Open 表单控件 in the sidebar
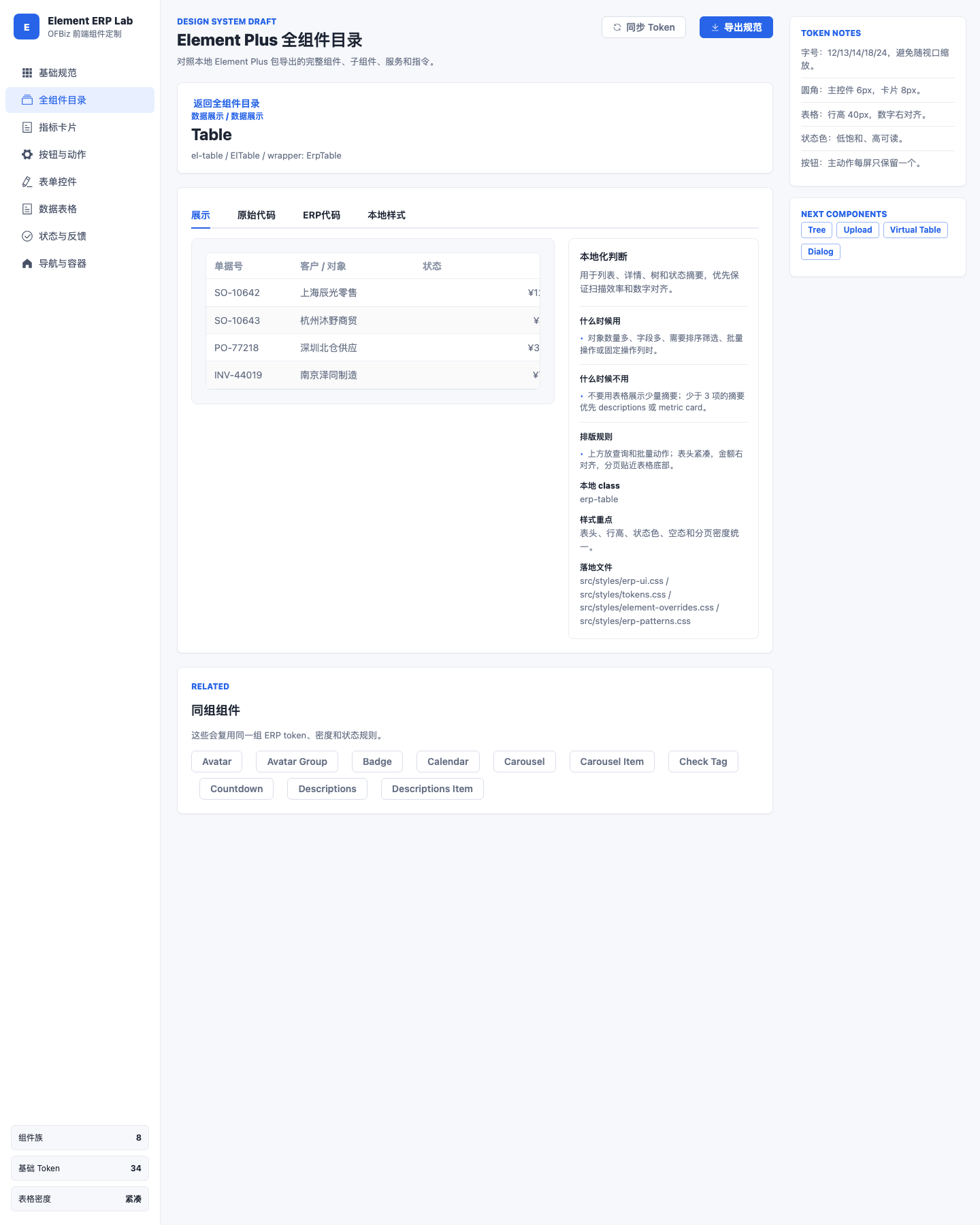Viewport: 980px width, 1225px height. [80, 182]
